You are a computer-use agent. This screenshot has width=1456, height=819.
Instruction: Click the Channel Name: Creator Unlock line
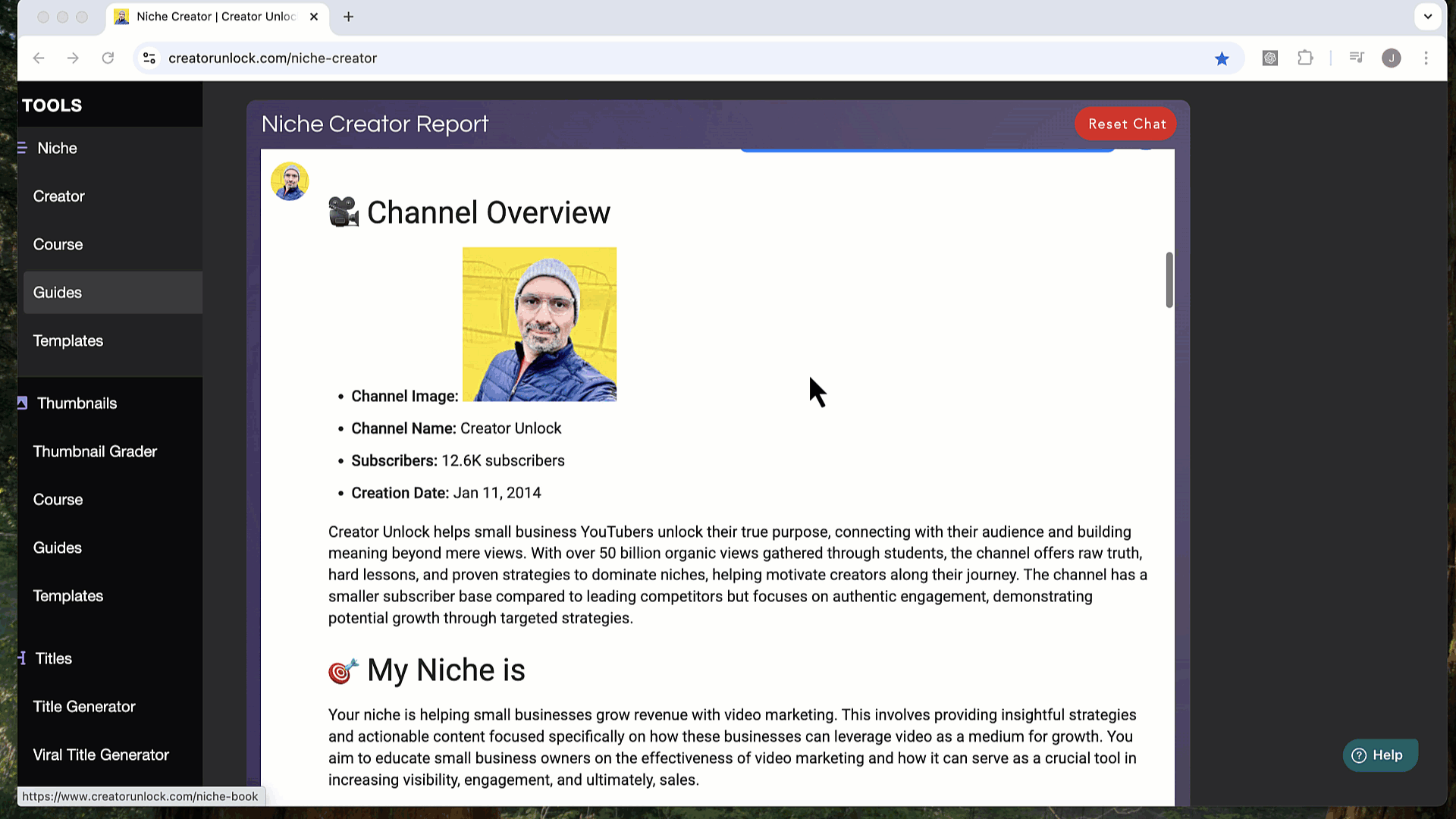456,428
